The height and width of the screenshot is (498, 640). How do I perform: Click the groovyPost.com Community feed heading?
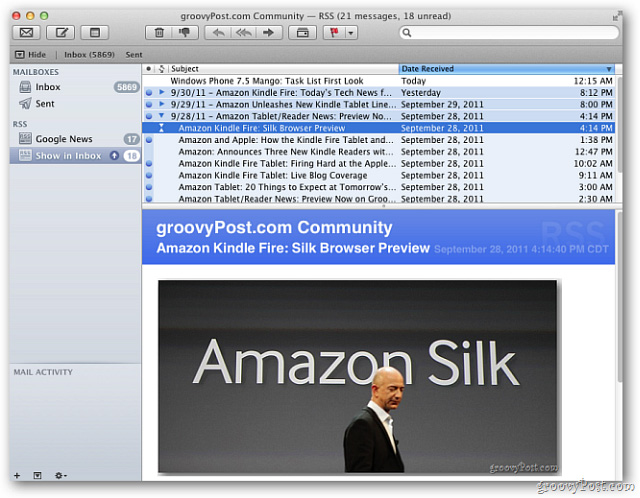point(274,228)
